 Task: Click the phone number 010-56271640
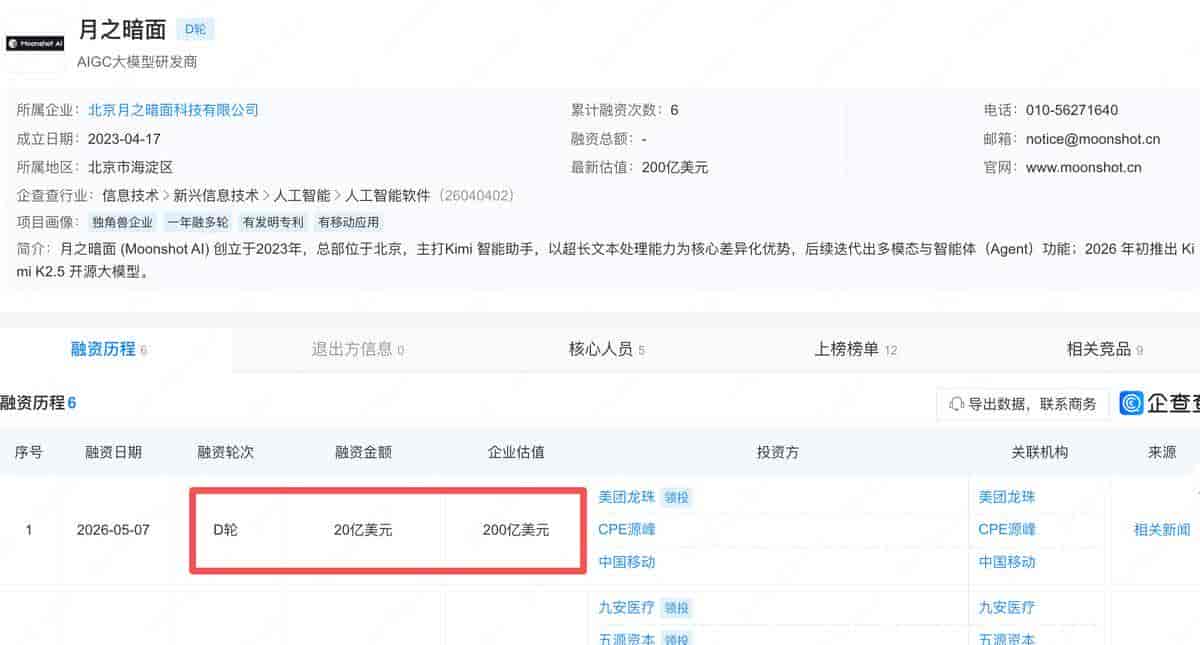[x=1072, y=110]
